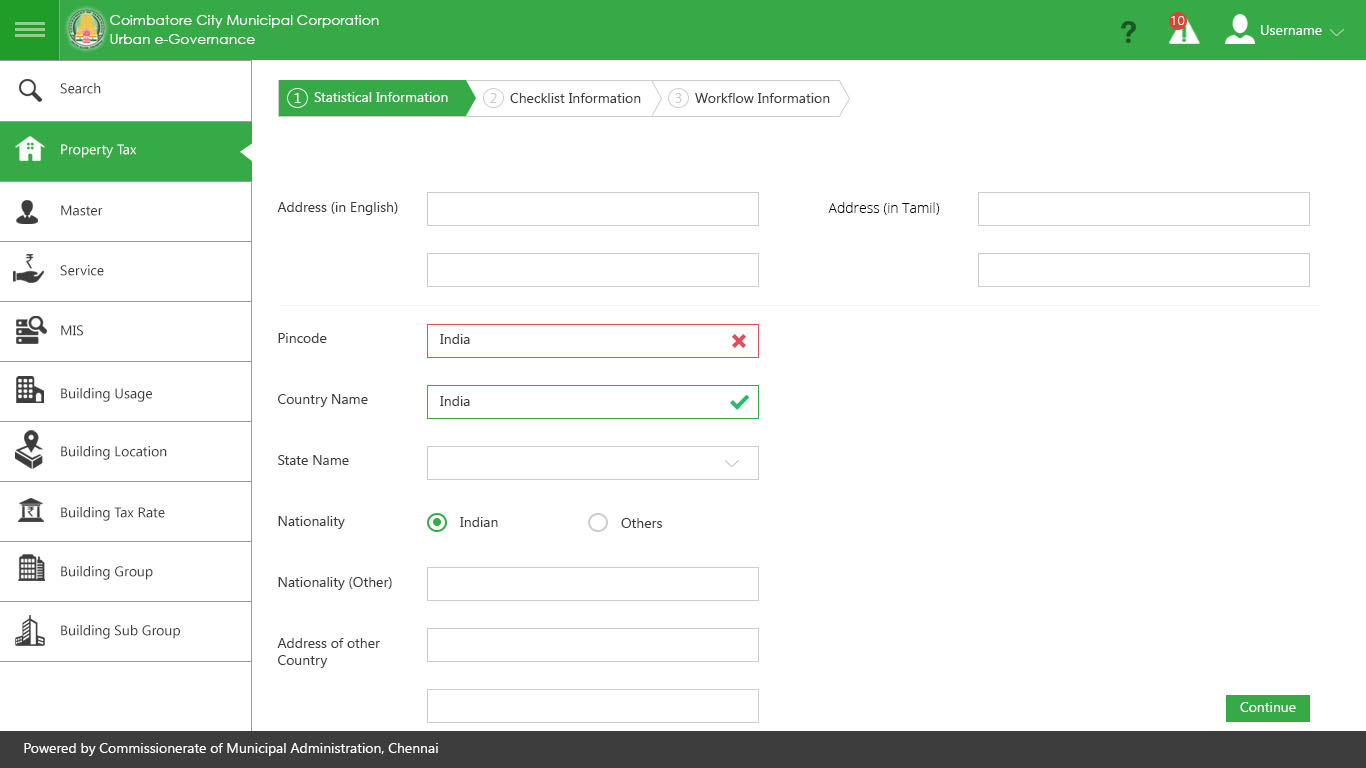Go to Checklist Information step

[563, 98]
